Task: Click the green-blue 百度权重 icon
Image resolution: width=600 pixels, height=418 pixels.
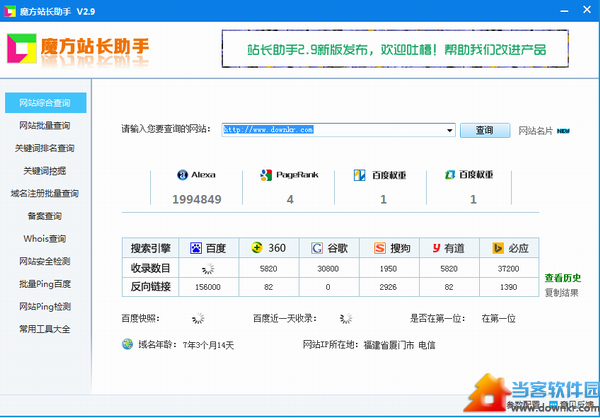Action: point(450,175)
